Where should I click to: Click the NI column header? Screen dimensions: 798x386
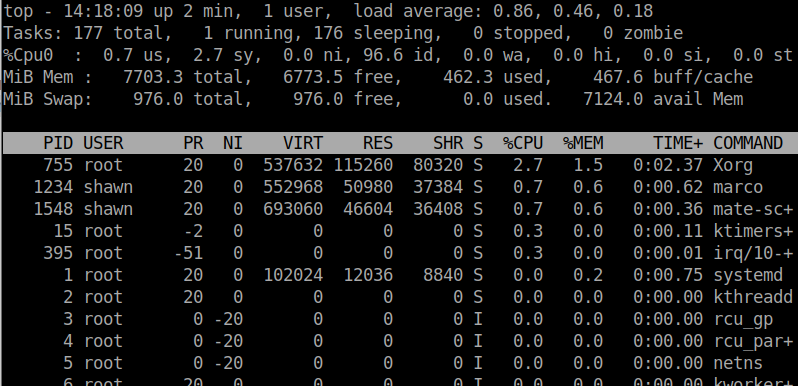233,143
